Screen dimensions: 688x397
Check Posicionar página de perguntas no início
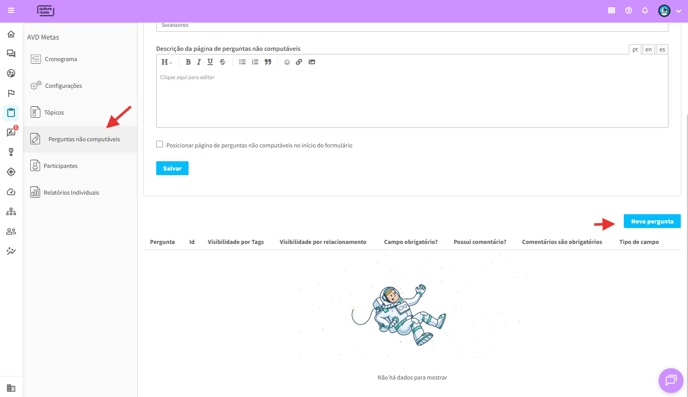coord(159,144)
